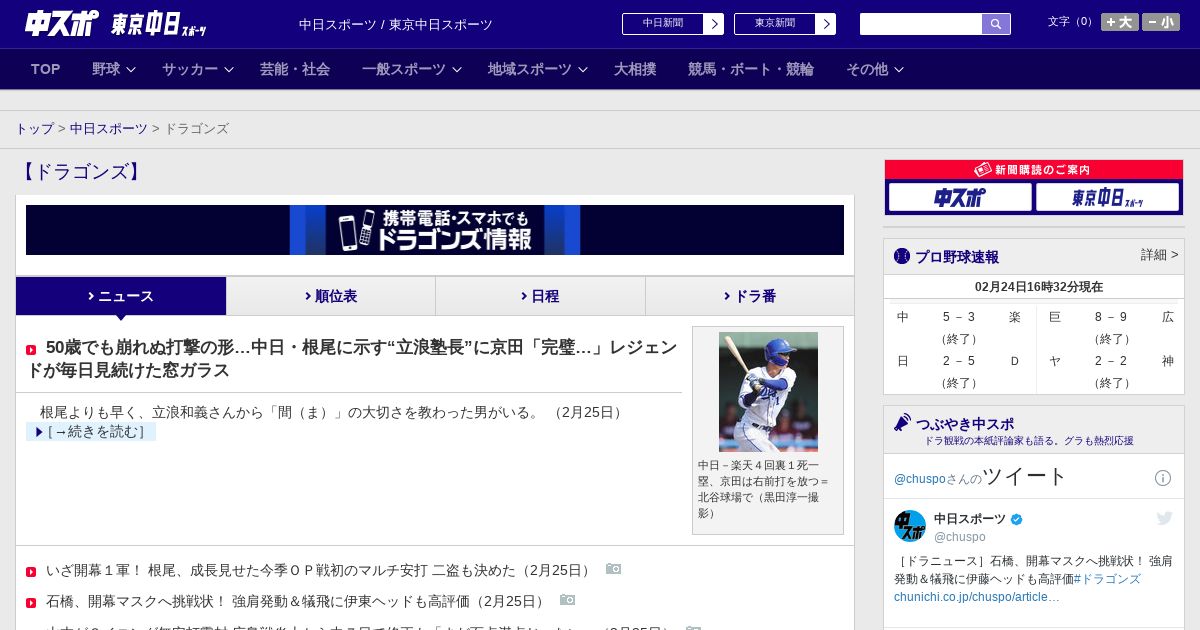Open the つぶやき中スポ heading link
The height and width of the screenshot is (630, 1200).
965,424
